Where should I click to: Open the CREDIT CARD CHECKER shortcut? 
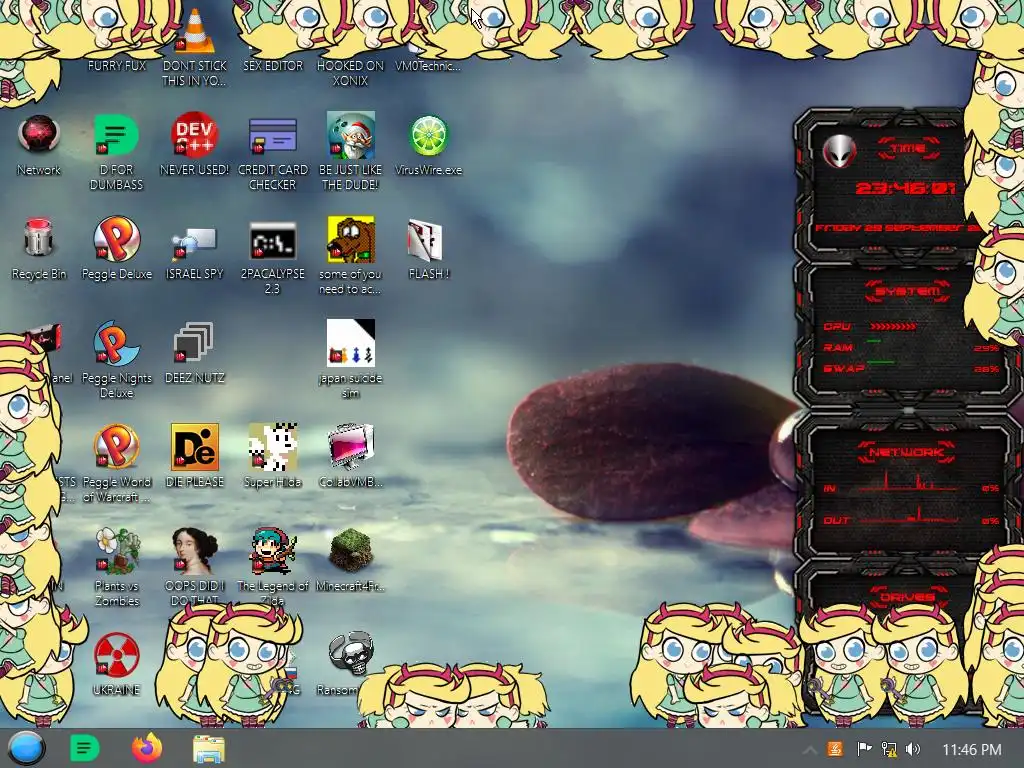272,135
